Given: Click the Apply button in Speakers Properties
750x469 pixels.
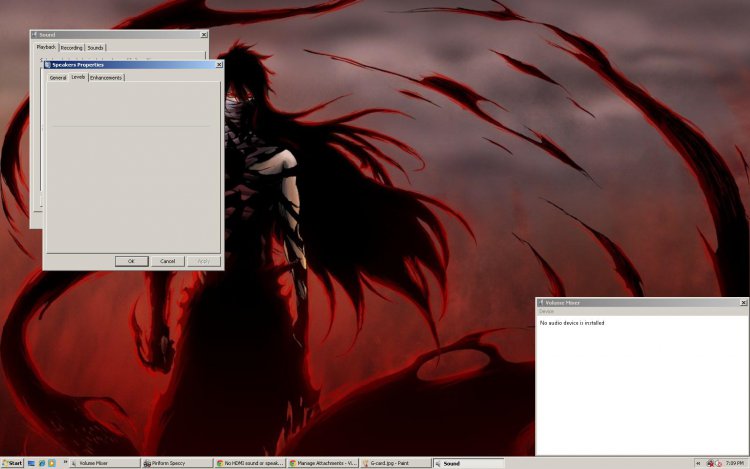Looking at the screenshot, I should tap(204, 261).
